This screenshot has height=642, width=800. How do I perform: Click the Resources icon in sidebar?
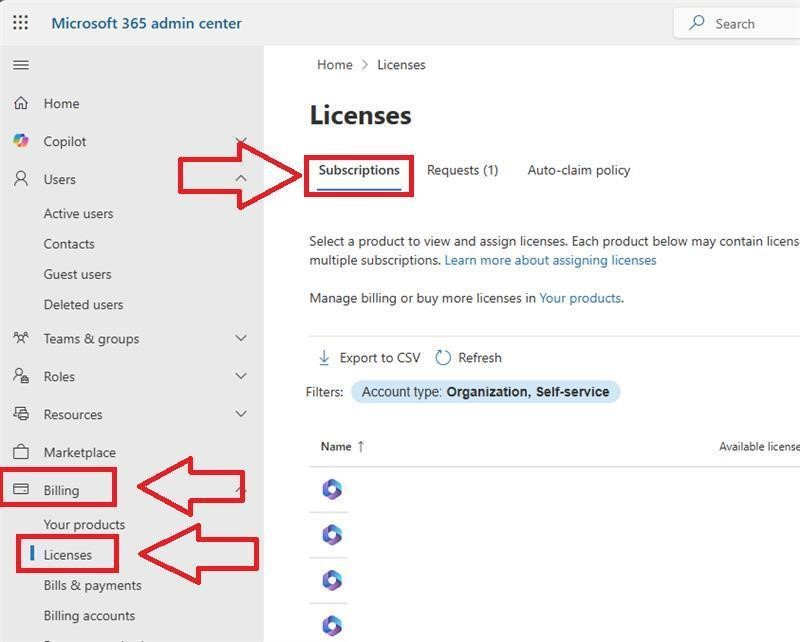click(21, 414)
